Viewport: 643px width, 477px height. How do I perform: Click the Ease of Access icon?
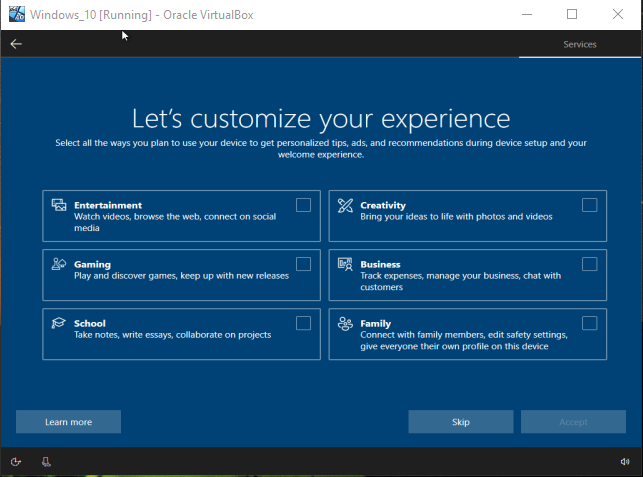coord(16,462)
